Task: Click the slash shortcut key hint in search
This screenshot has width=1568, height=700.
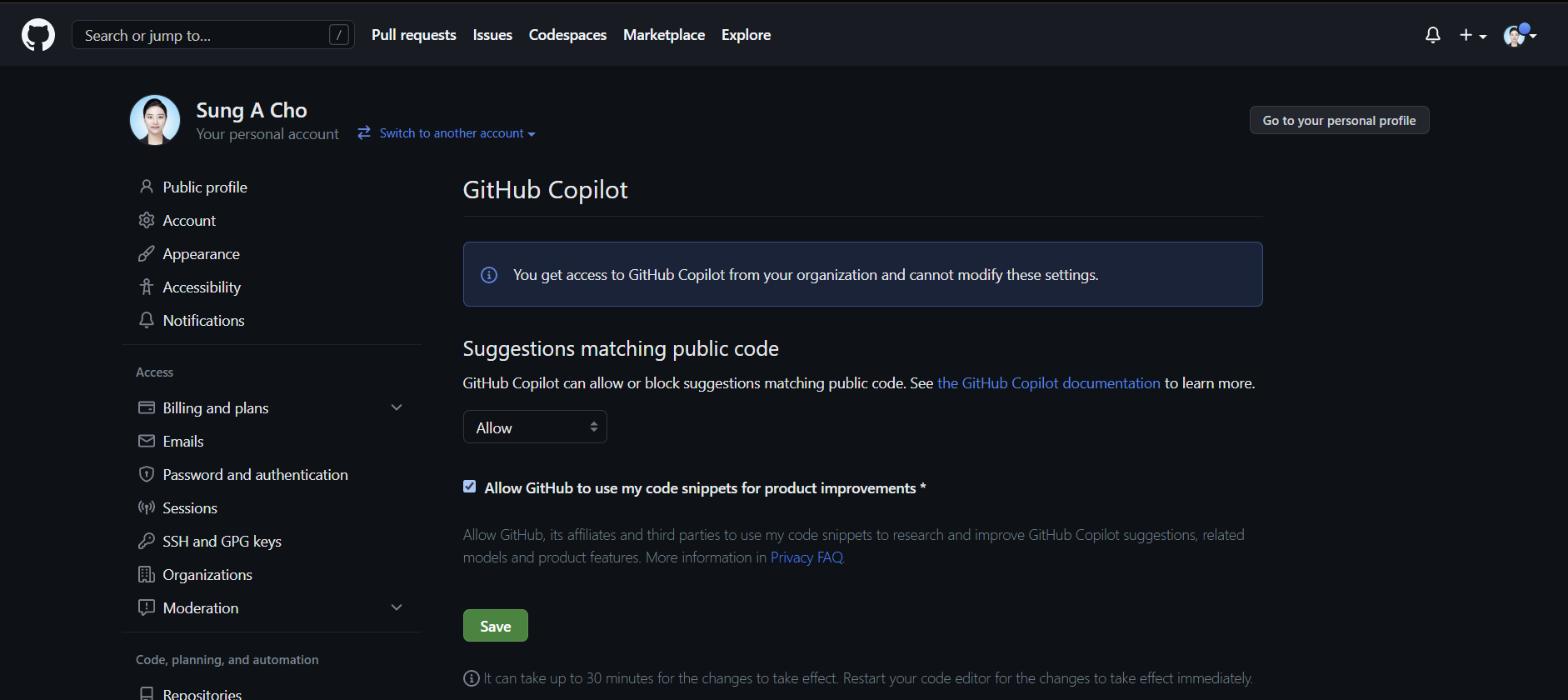Action: 338,35
